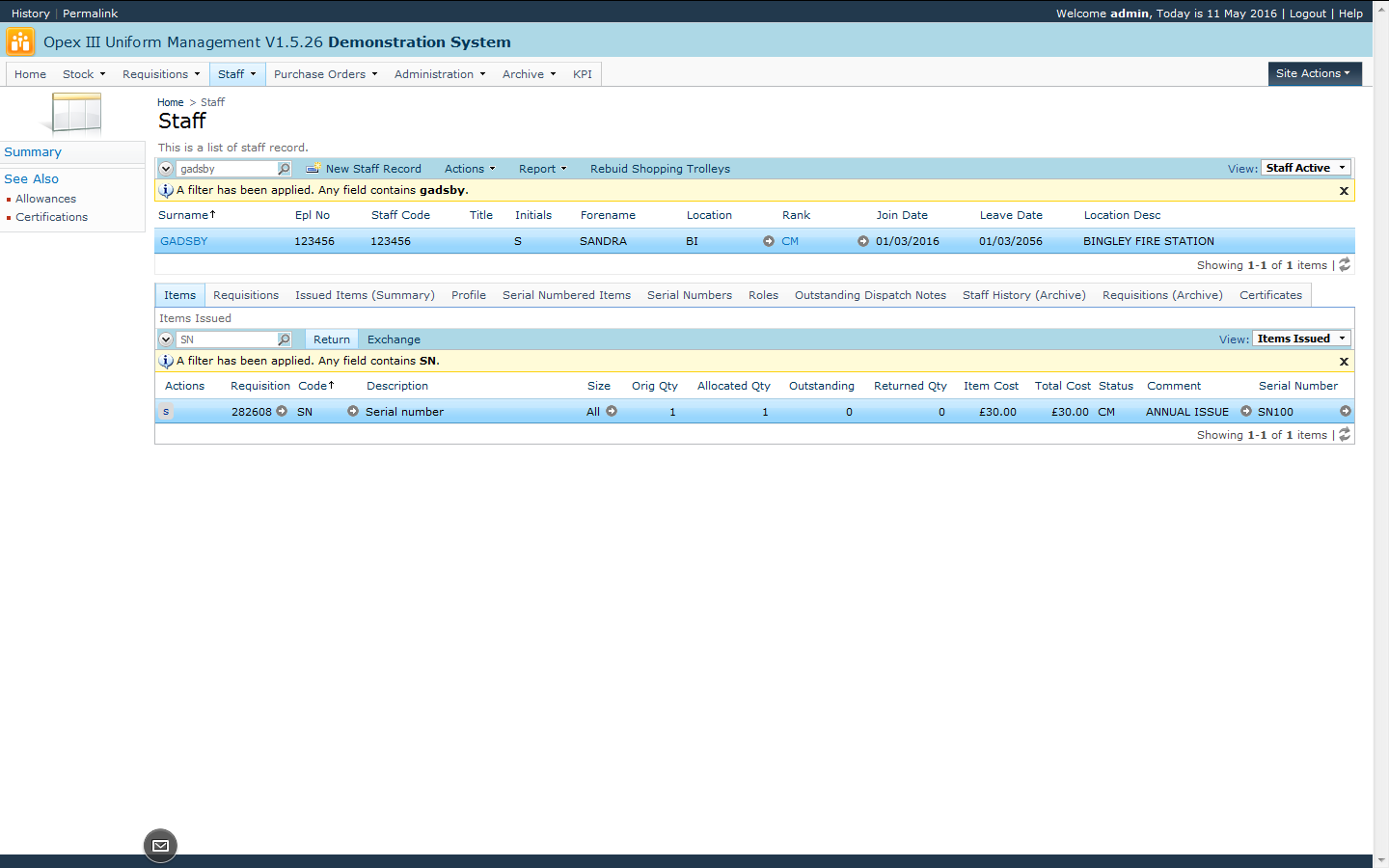Open the staff Actions dropdown
This screenshot has height=868, width=1389.
click(470, 169)
